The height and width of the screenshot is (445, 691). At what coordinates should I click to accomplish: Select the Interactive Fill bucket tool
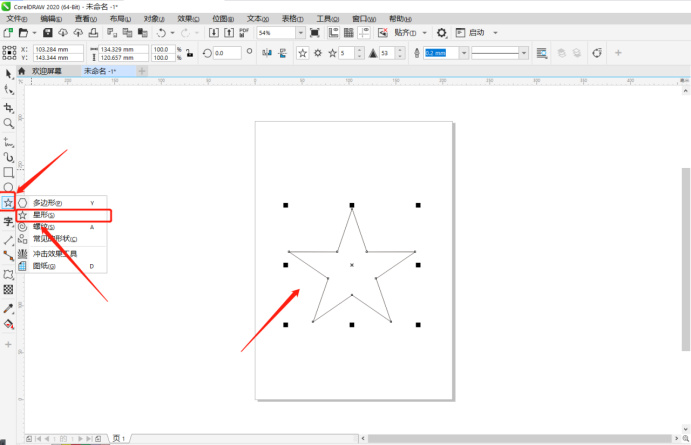click(8, 324)
